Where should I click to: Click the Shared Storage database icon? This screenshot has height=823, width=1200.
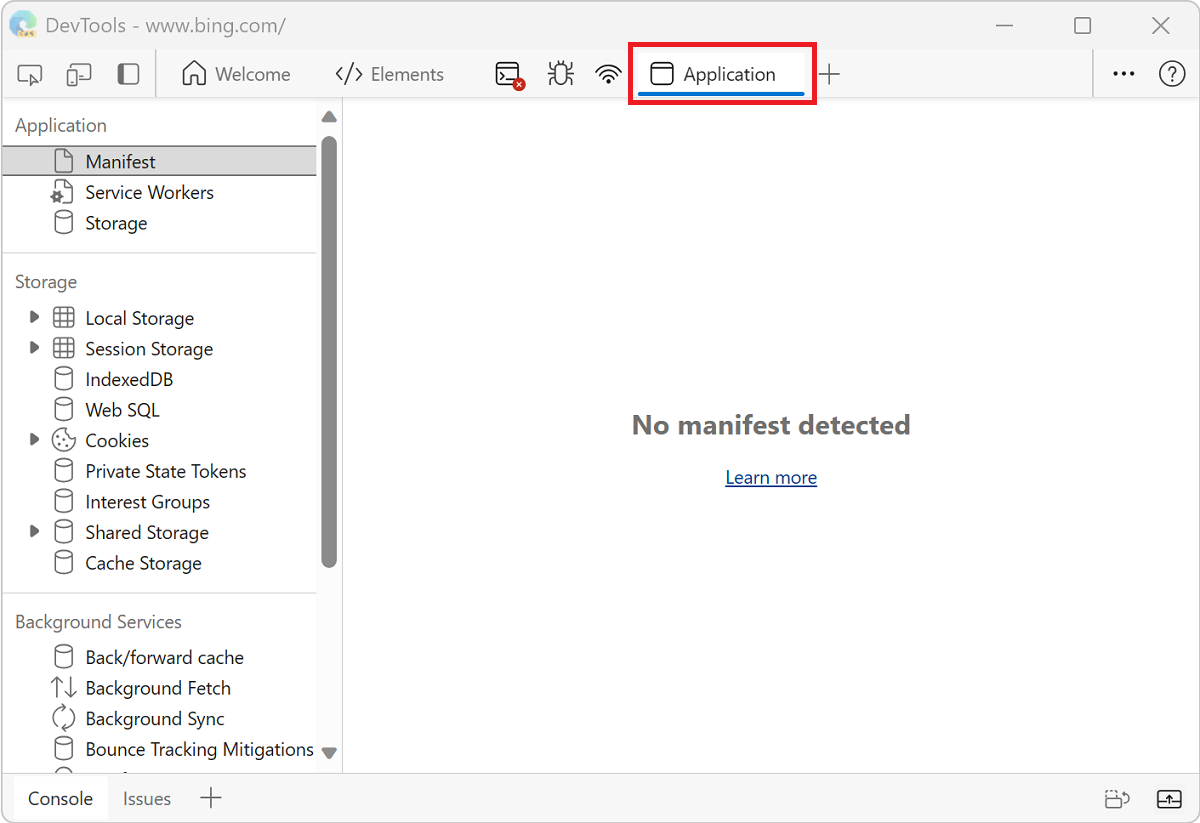(63, 532)
